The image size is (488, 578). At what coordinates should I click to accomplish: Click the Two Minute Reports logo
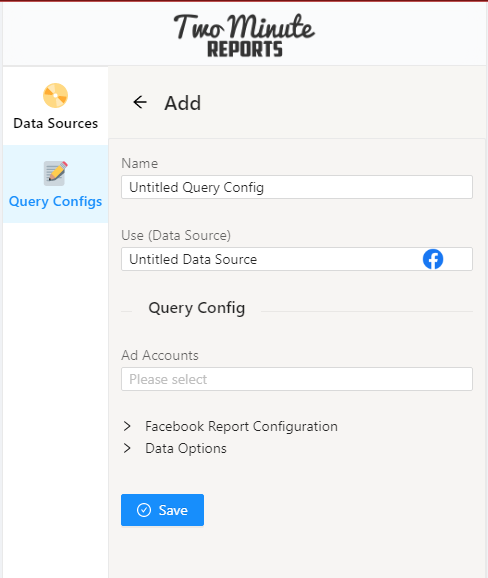coord(244,35)
